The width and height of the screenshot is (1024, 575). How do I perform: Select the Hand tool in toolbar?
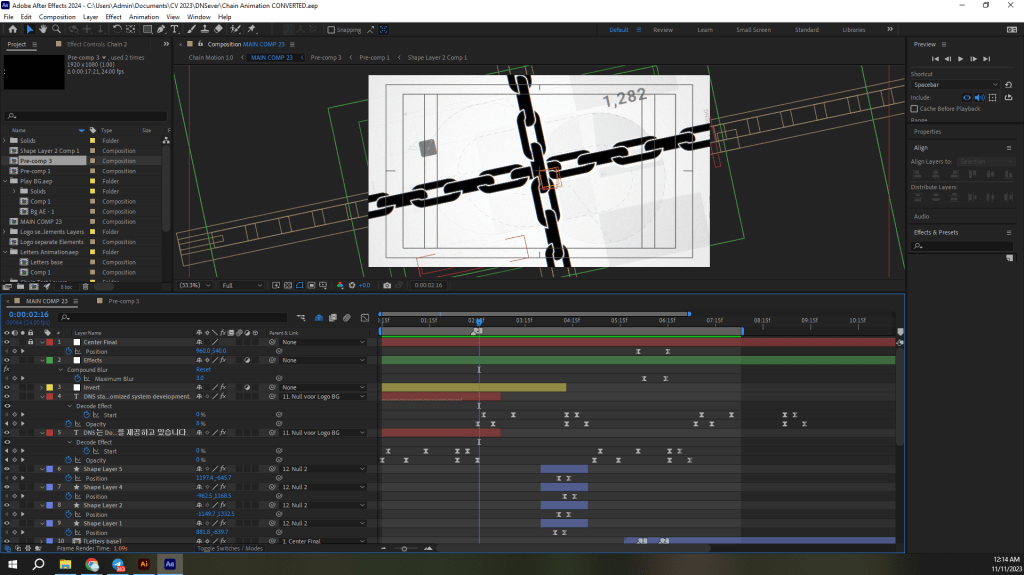[x=43, y=30]
